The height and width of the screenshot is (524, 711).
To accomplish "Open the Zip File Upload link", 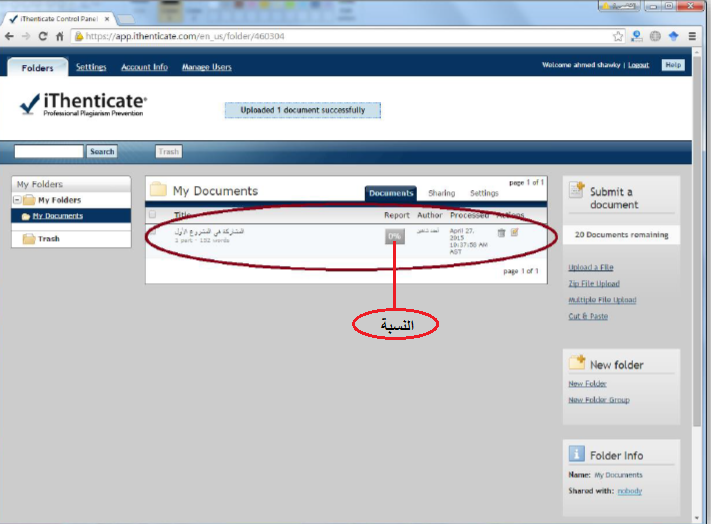I will (594, 283).
